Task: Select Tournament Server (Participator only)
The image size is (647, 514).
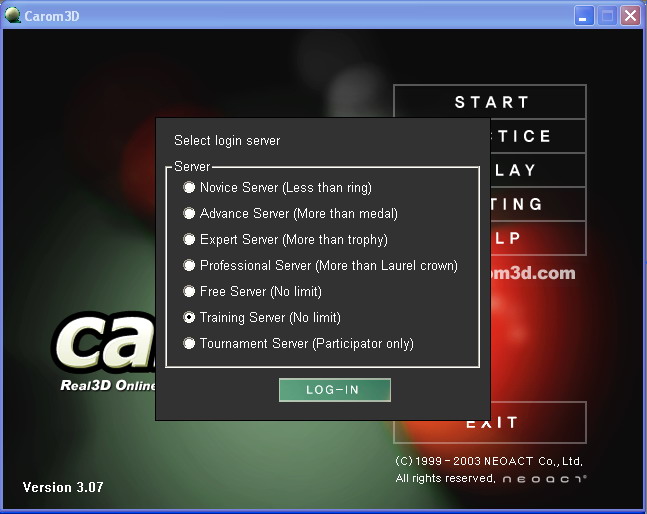Action: tap(189, 343)
